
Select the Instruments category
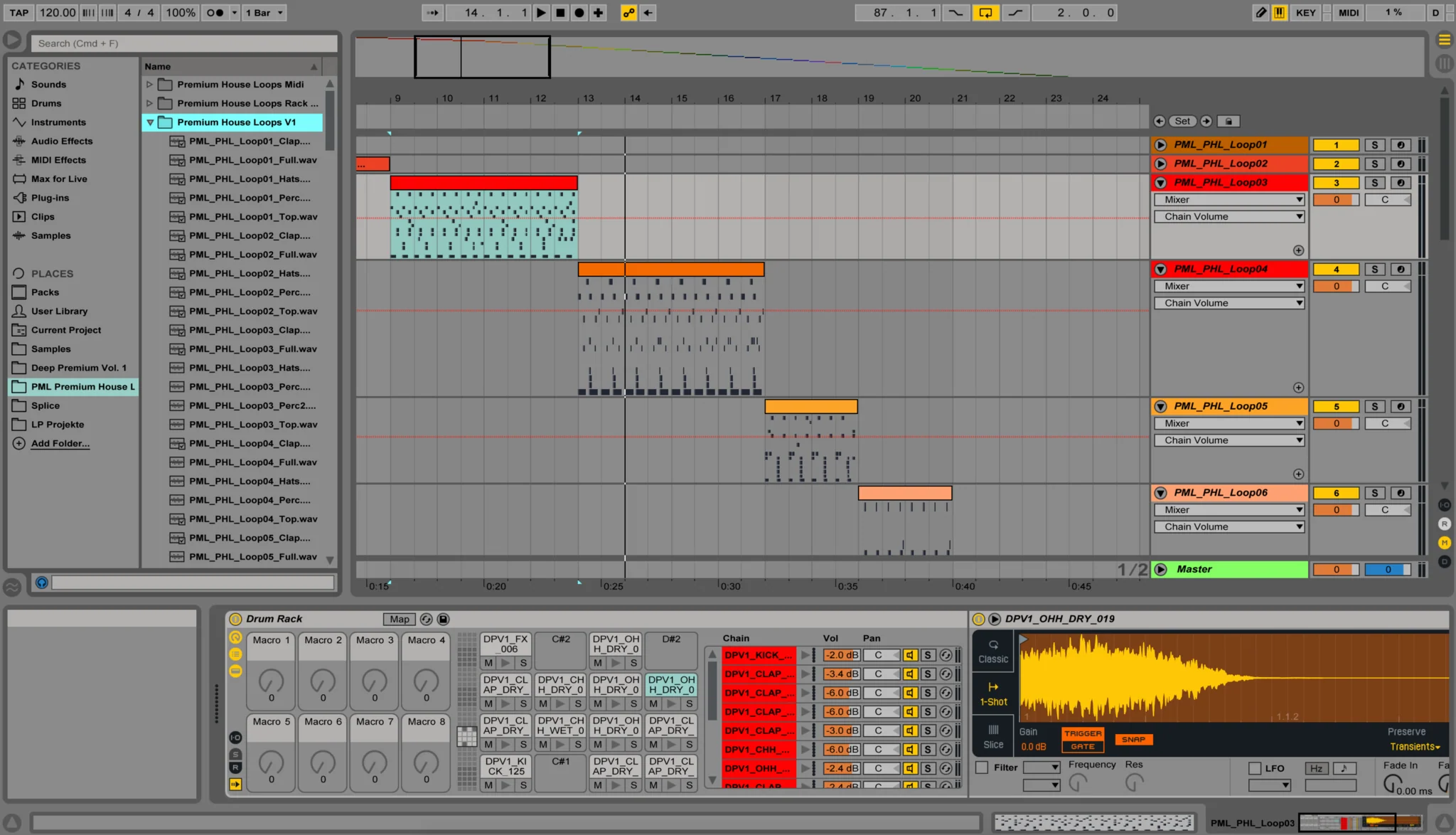pyautogui.click(x=58, y=122)
